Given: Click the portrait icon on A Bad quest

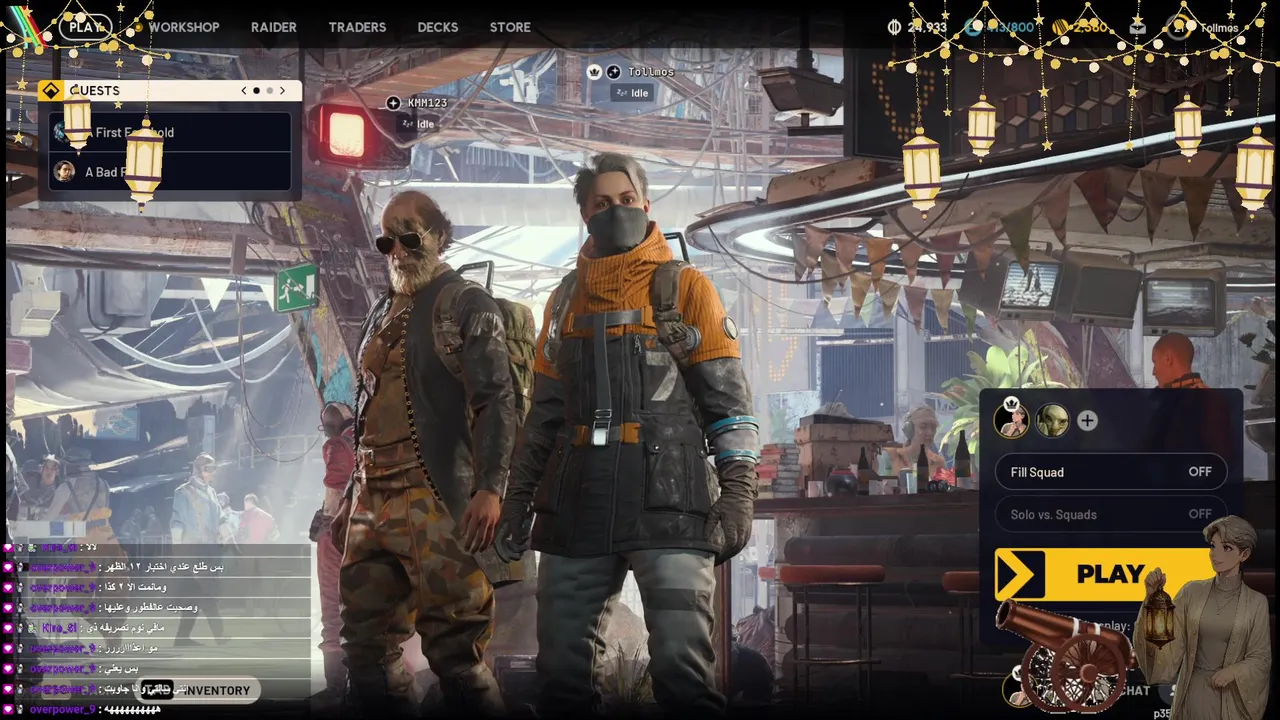Looking at the screenshot, I should click(64, 171).
